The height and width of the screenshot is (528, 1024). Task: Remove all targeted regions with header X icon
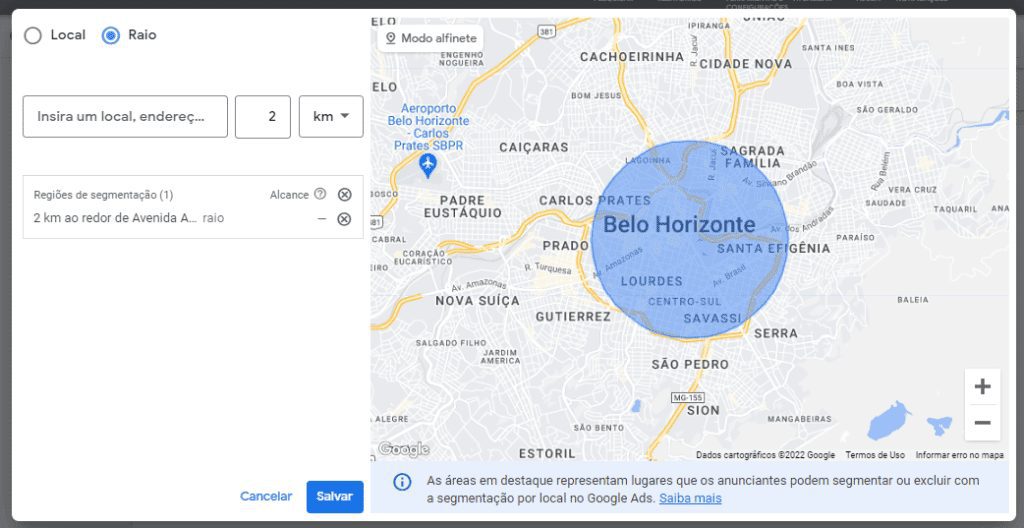[344, 194]
